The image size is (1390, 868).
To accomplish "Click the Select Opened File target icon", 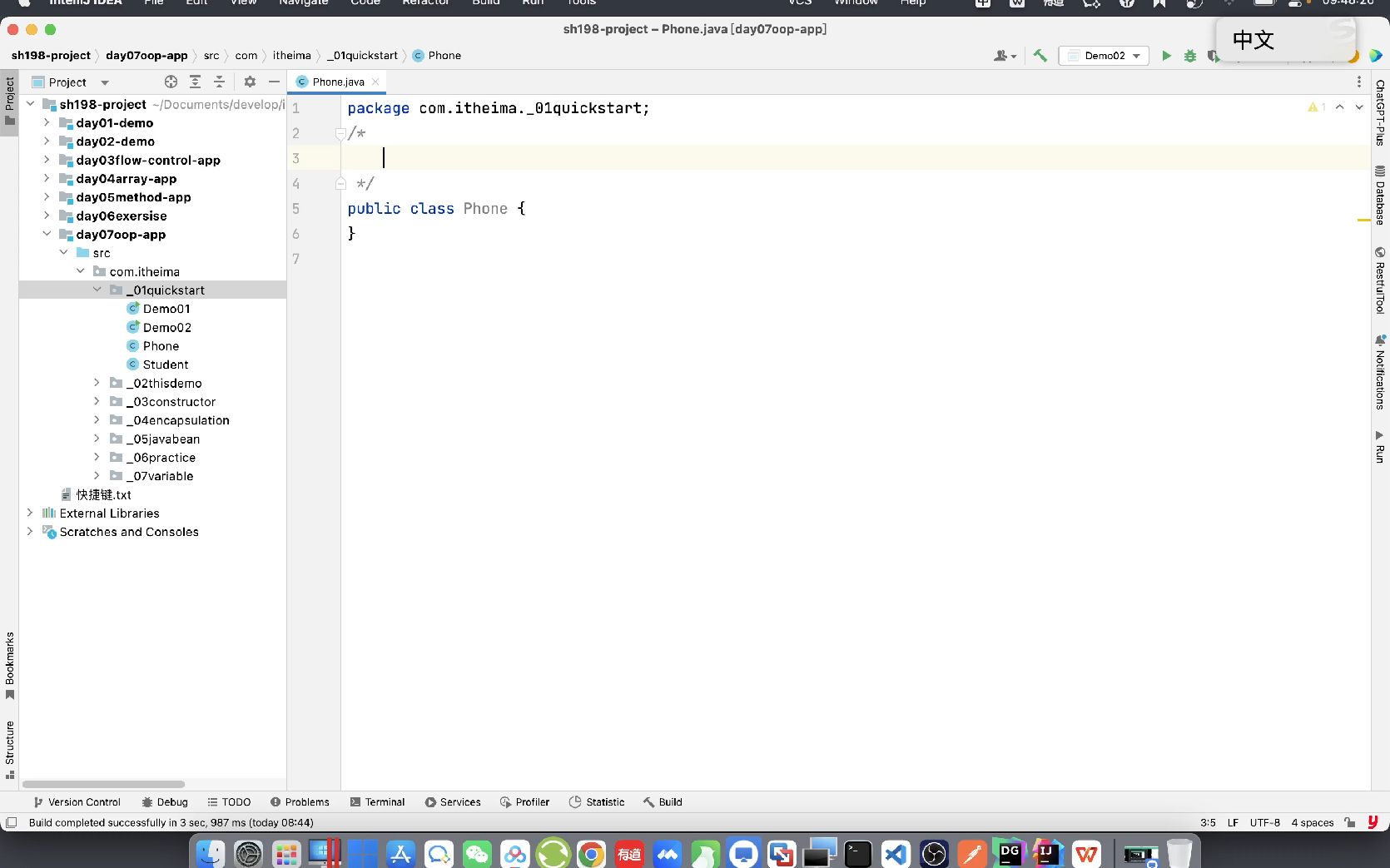I will pyautogui.click(x=171, y=82).
